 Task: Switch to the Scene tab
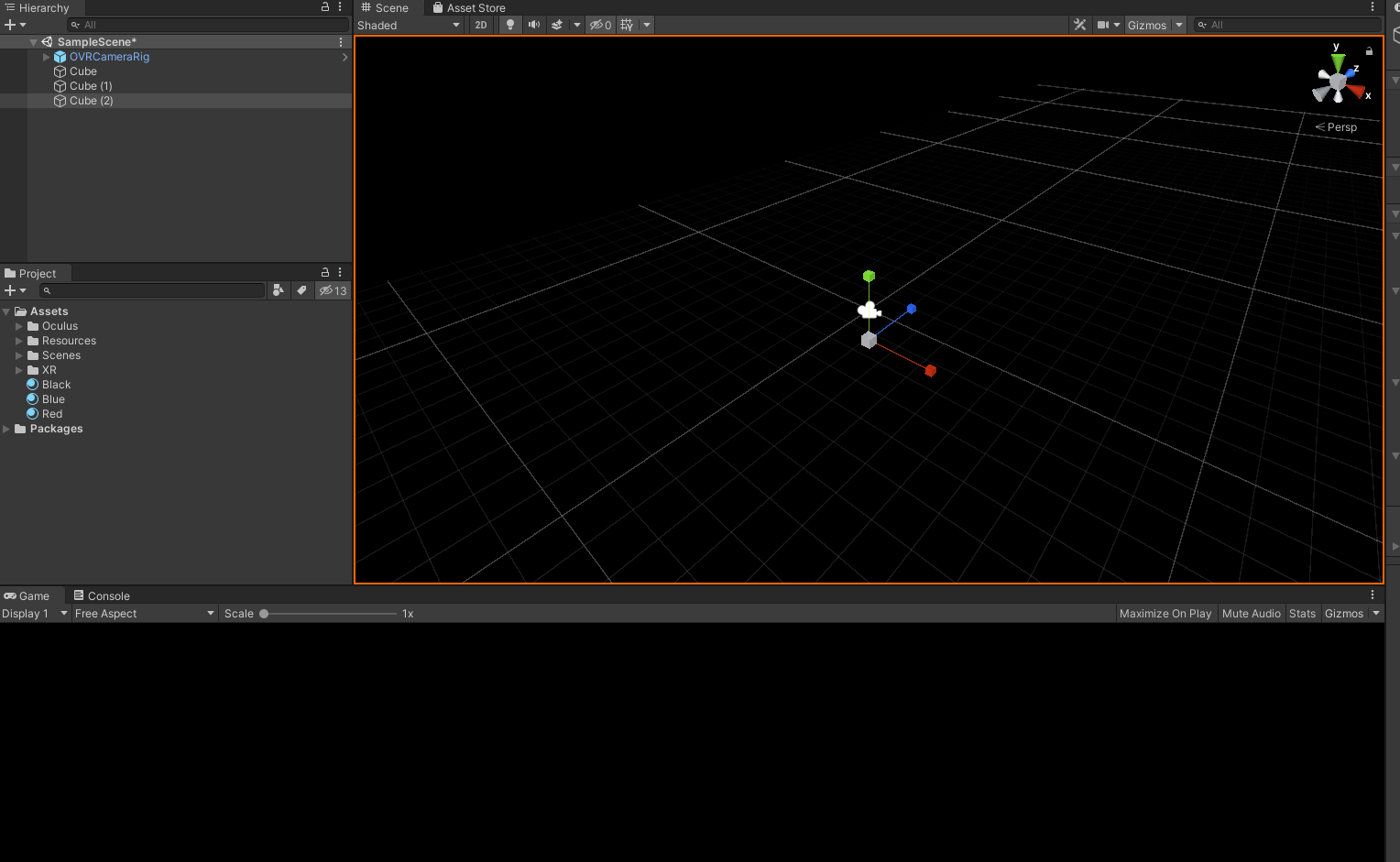385,7
